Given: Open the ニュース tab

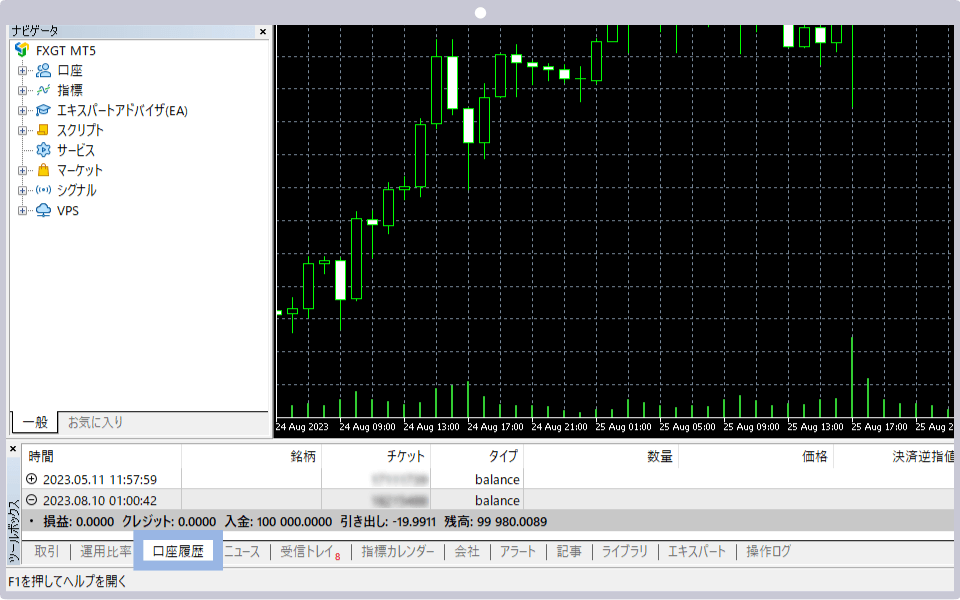Looking at the screenshot, I should click(242, 551).
